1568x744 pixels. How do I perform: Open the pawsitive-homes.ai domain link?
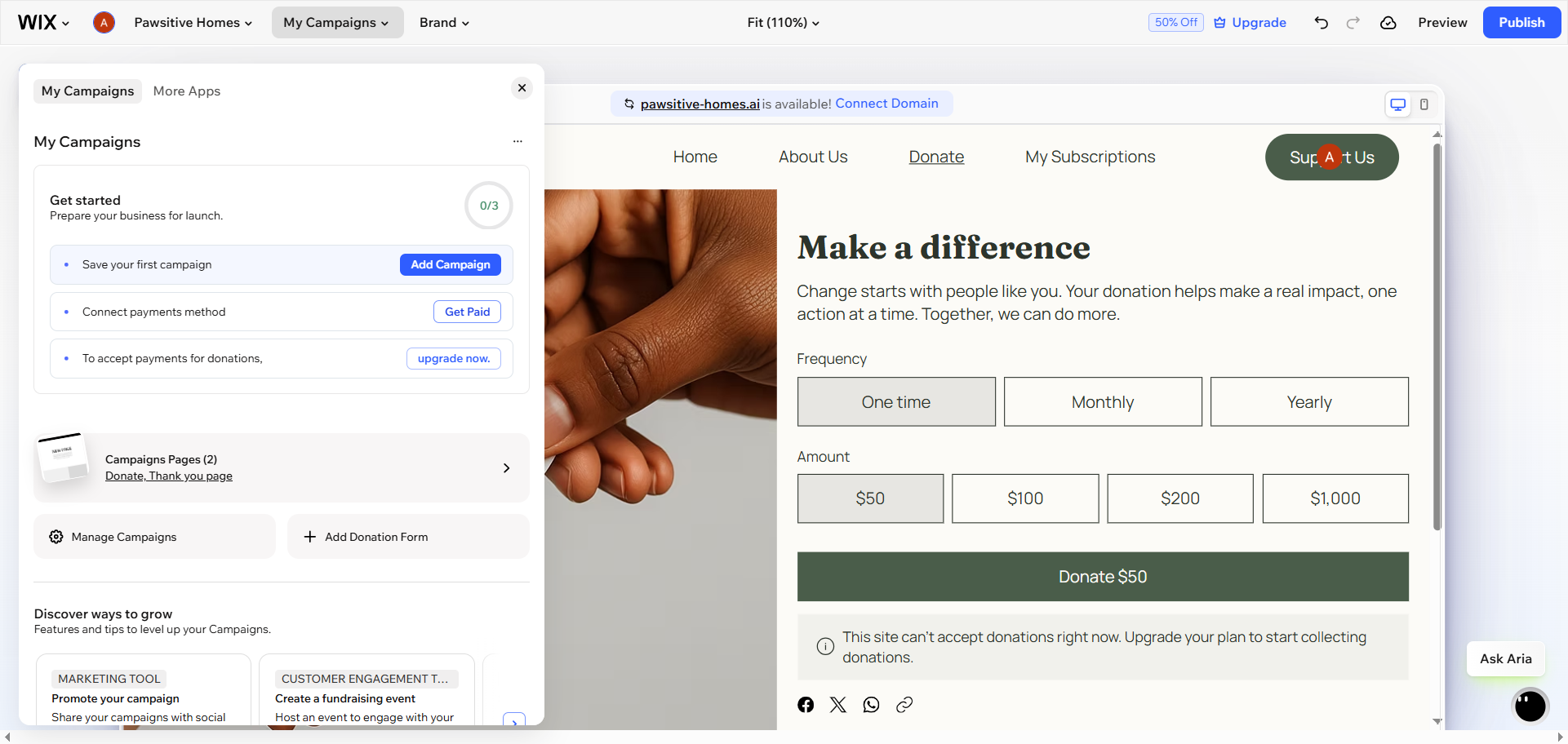click(700, 104)
